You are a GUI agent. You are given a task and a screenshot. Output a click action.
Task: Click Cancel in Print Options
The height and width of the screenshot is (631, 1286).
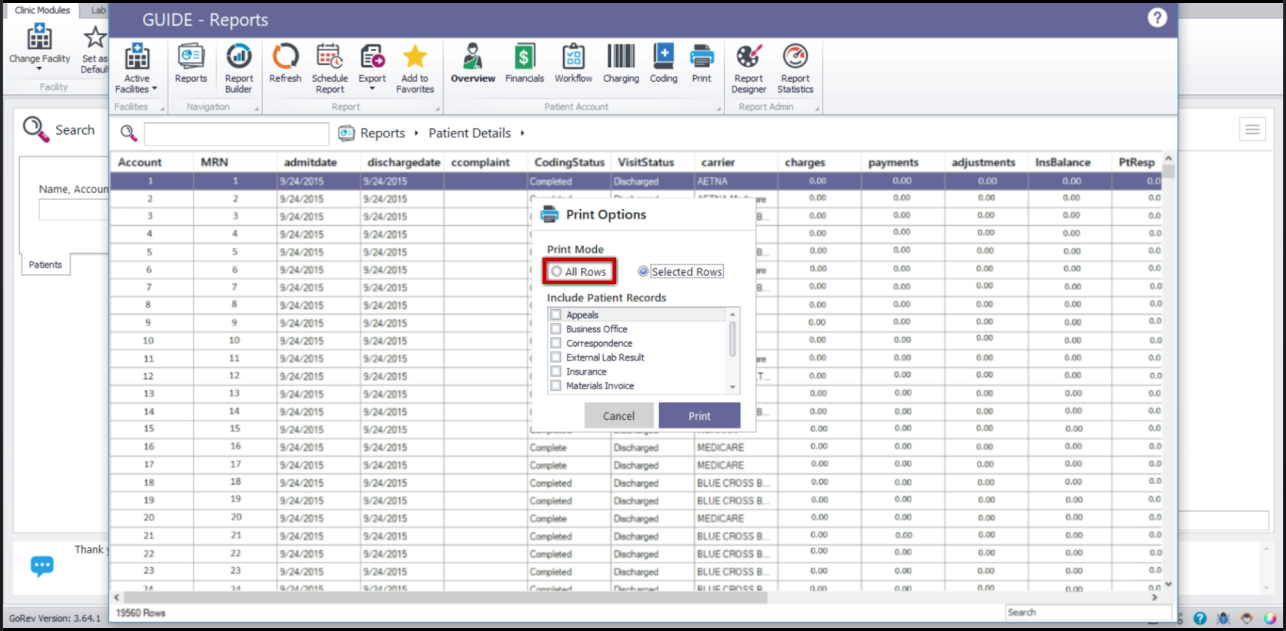(619, 416)
